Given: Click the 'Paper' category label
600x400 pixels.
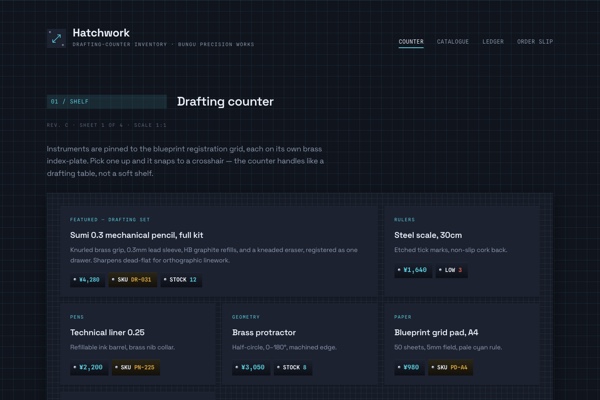Looking at the screenshot, I should coord(403,317).
